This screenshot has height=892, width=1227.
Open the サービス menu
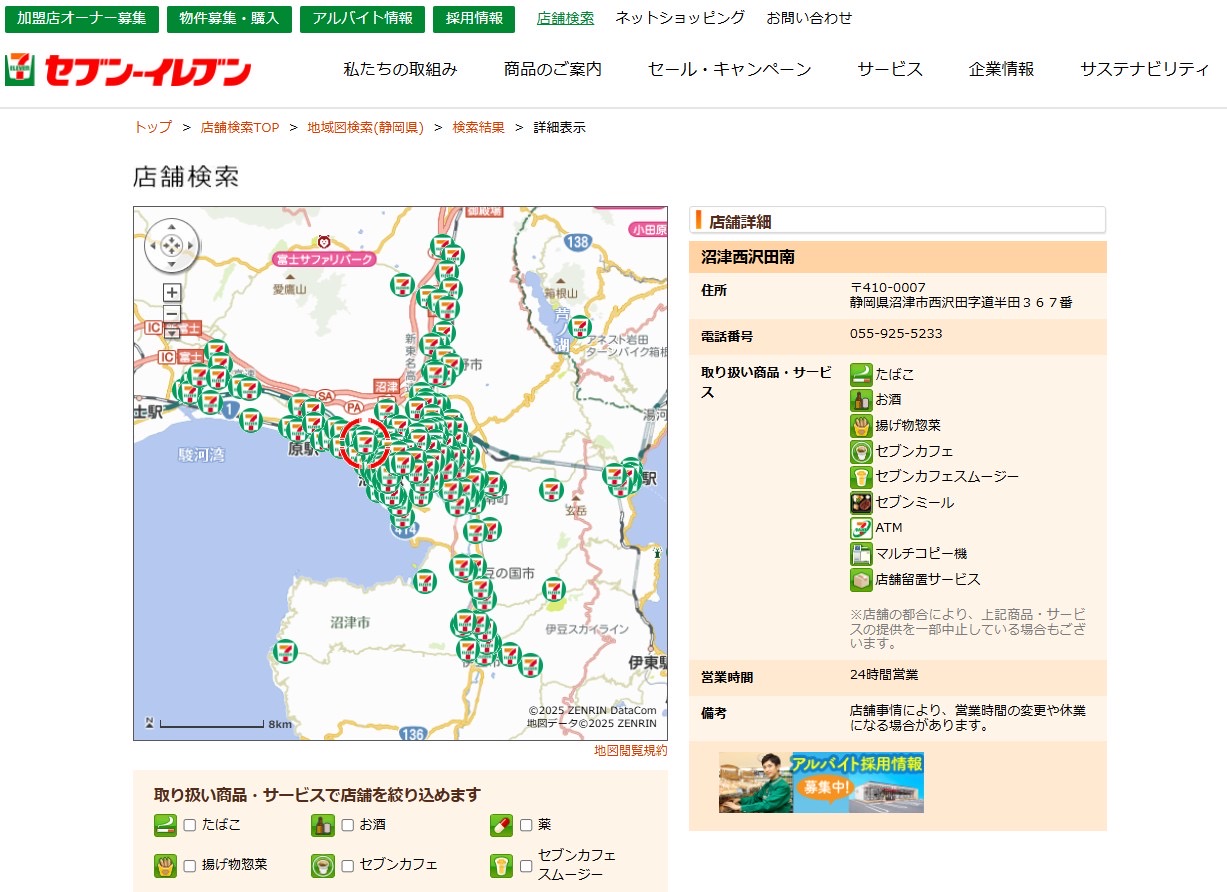[890, 70]
